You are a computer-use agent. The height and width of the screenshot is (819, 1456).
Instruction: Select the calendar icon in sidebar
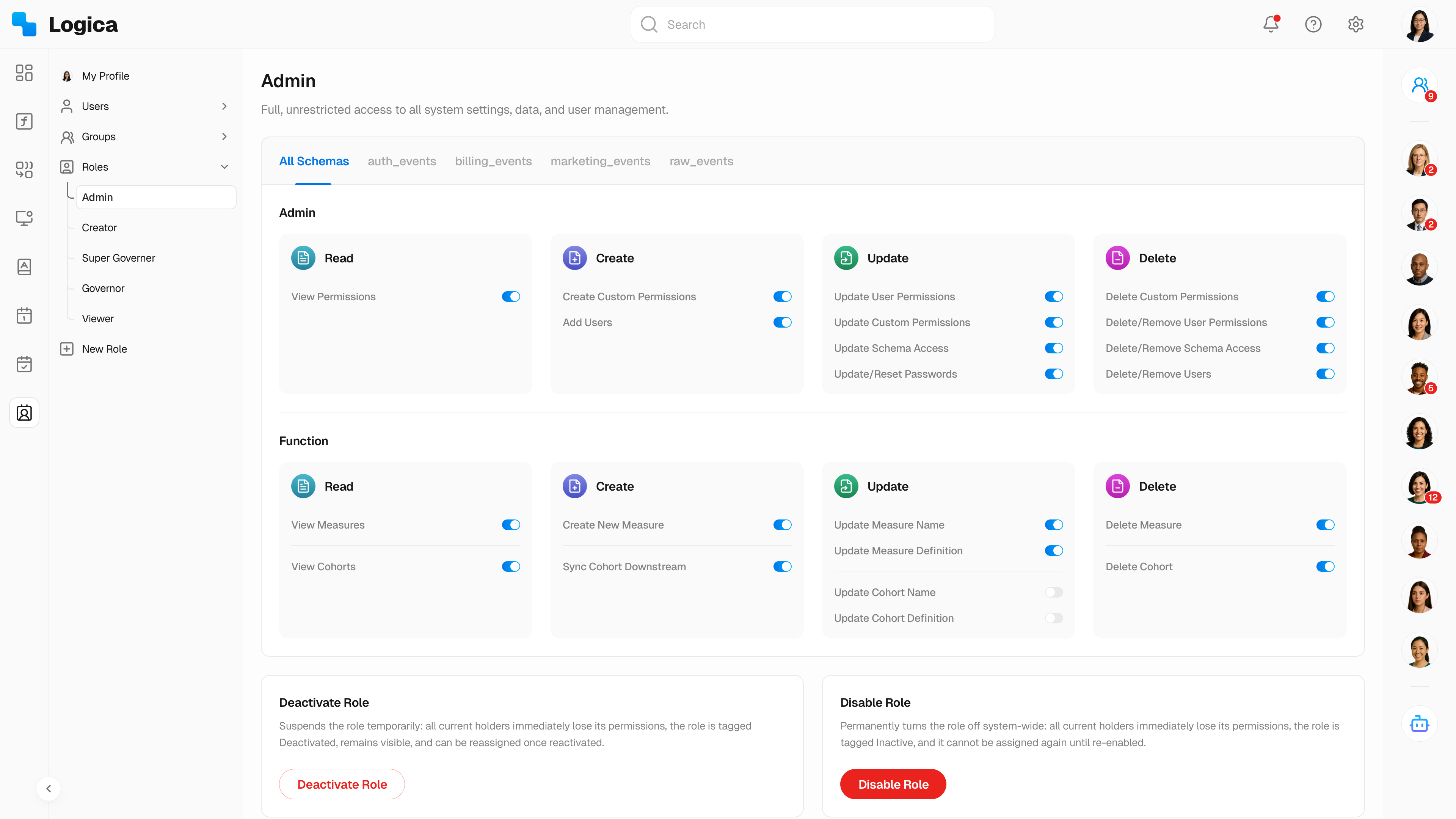tap(24, 315)
